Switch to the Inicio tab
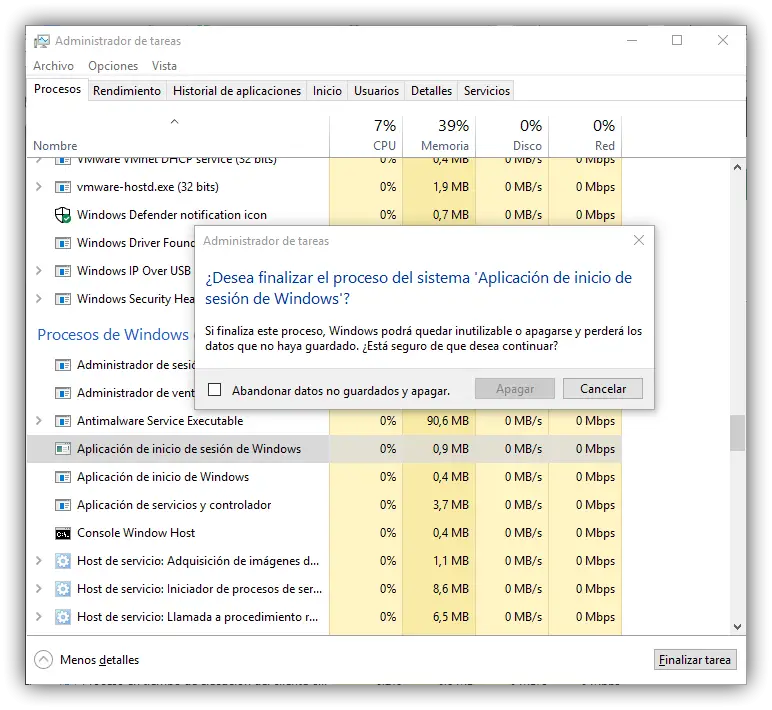Image resolution: width=772 pixels, height=710 pixels. (x=327, y=91)
